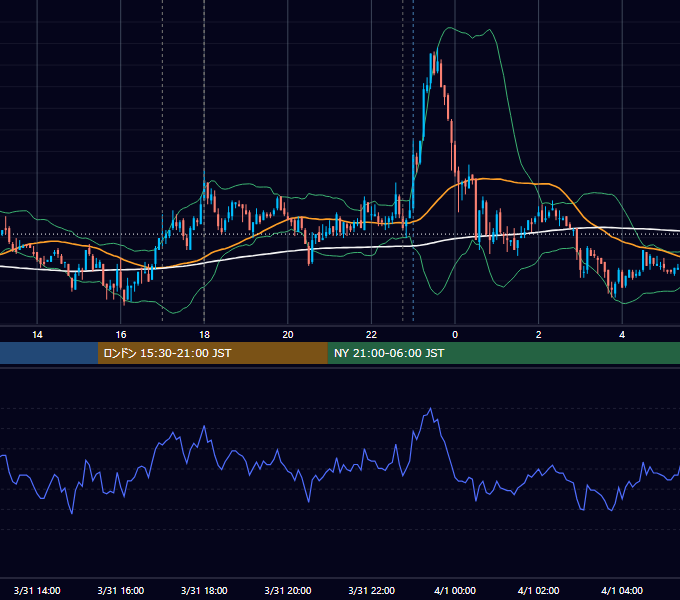Click the 3/31 14:00 date label
This screenshot has width=680, height=600.
pos(37,590)
